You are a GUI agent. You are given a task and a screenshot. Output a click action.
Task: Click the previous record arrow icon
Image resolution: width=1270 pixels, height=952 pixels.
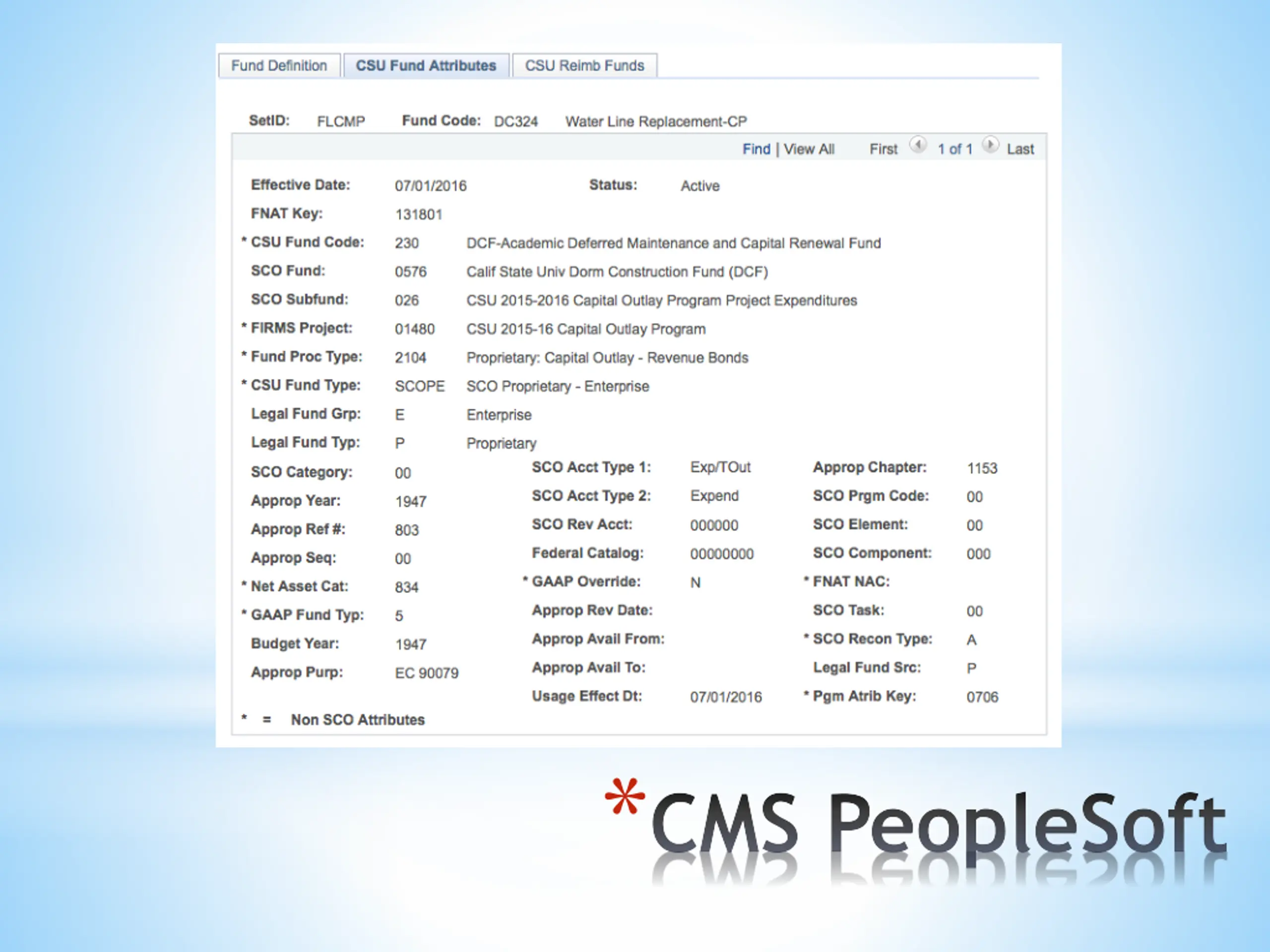(917, 145)
